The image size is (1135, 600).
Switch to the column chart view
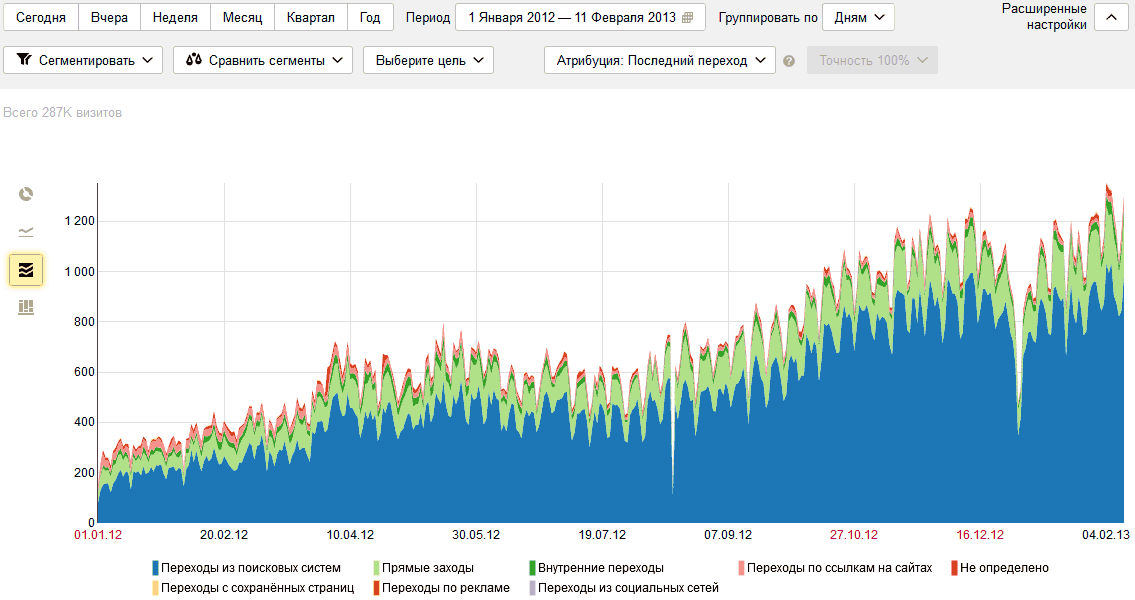pyautogui.click(x=25, y=307)
